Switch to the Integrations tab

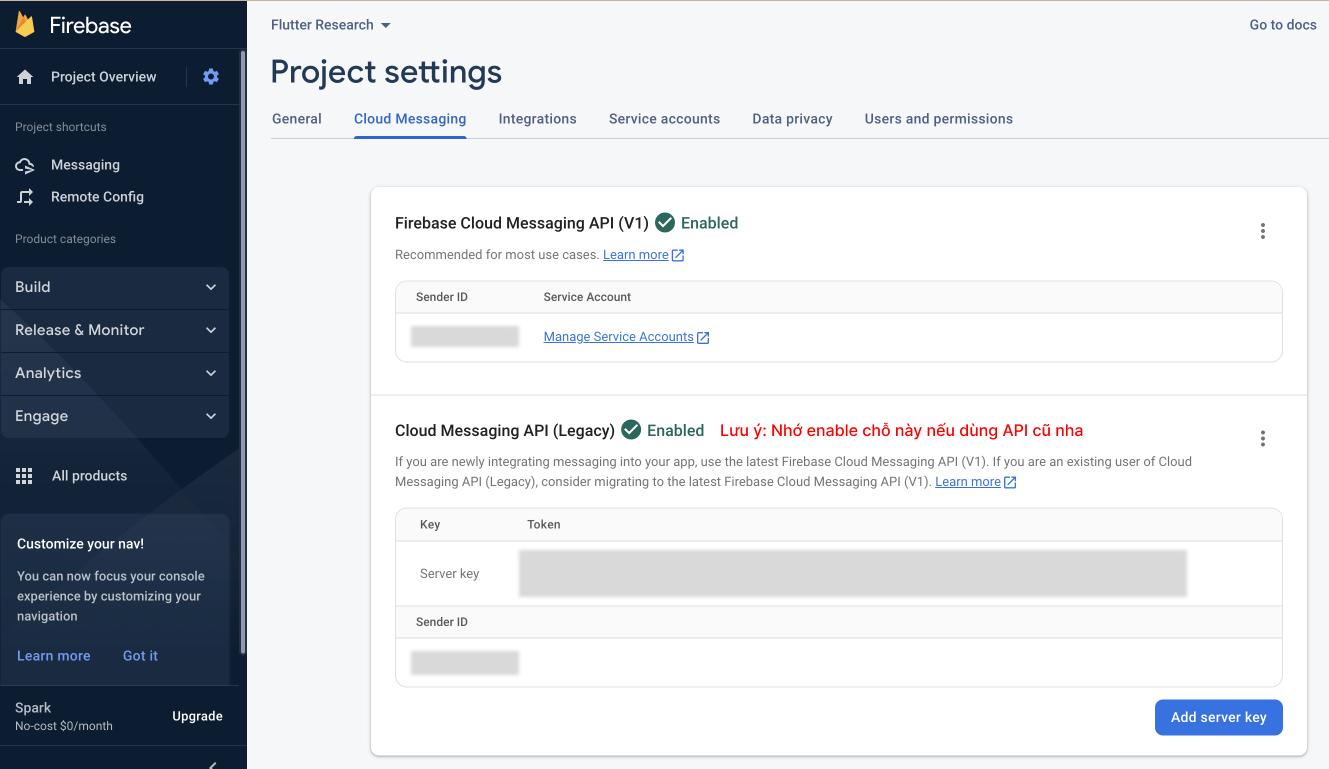tap(537, 119)
